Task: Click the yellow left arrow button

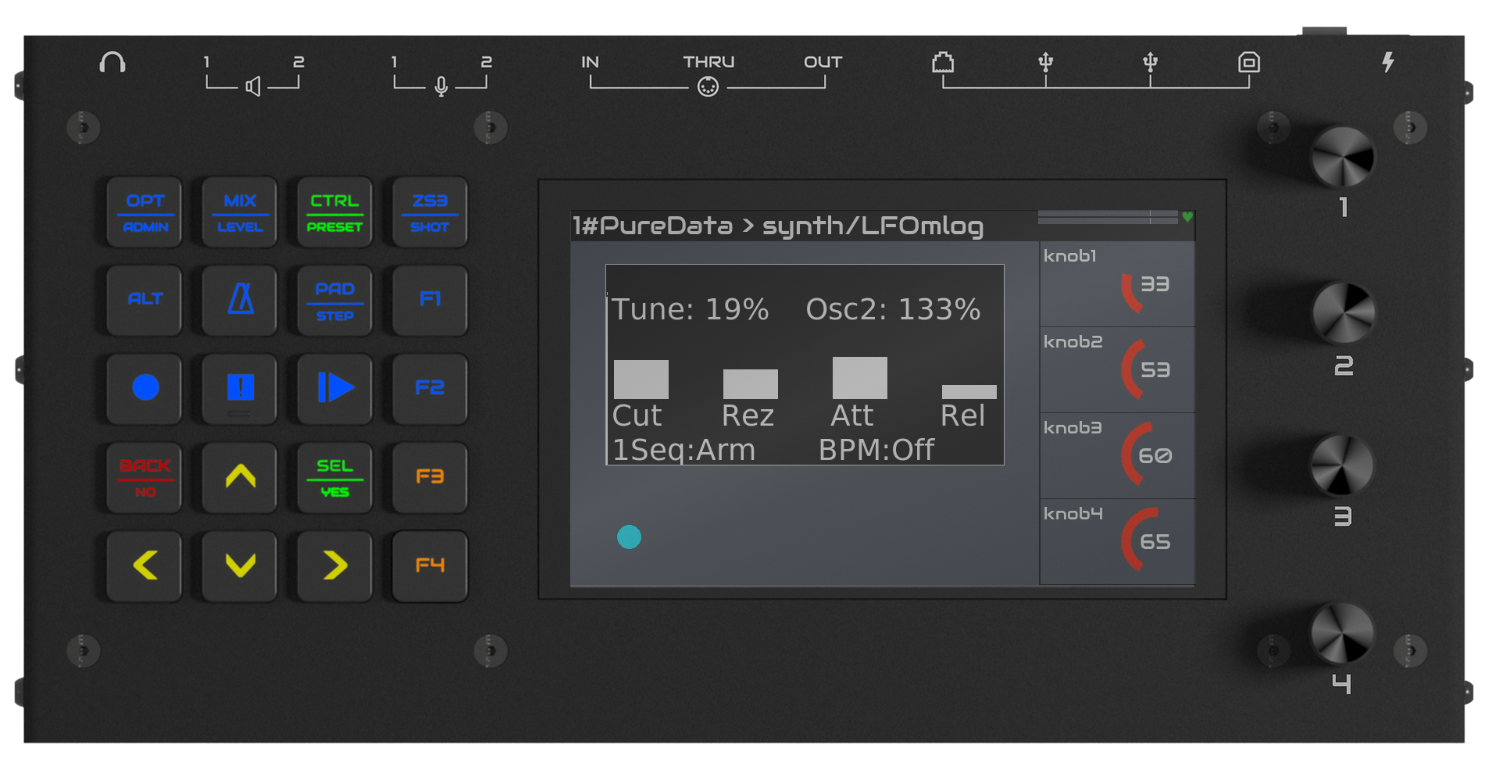Action: pos(145,566)
